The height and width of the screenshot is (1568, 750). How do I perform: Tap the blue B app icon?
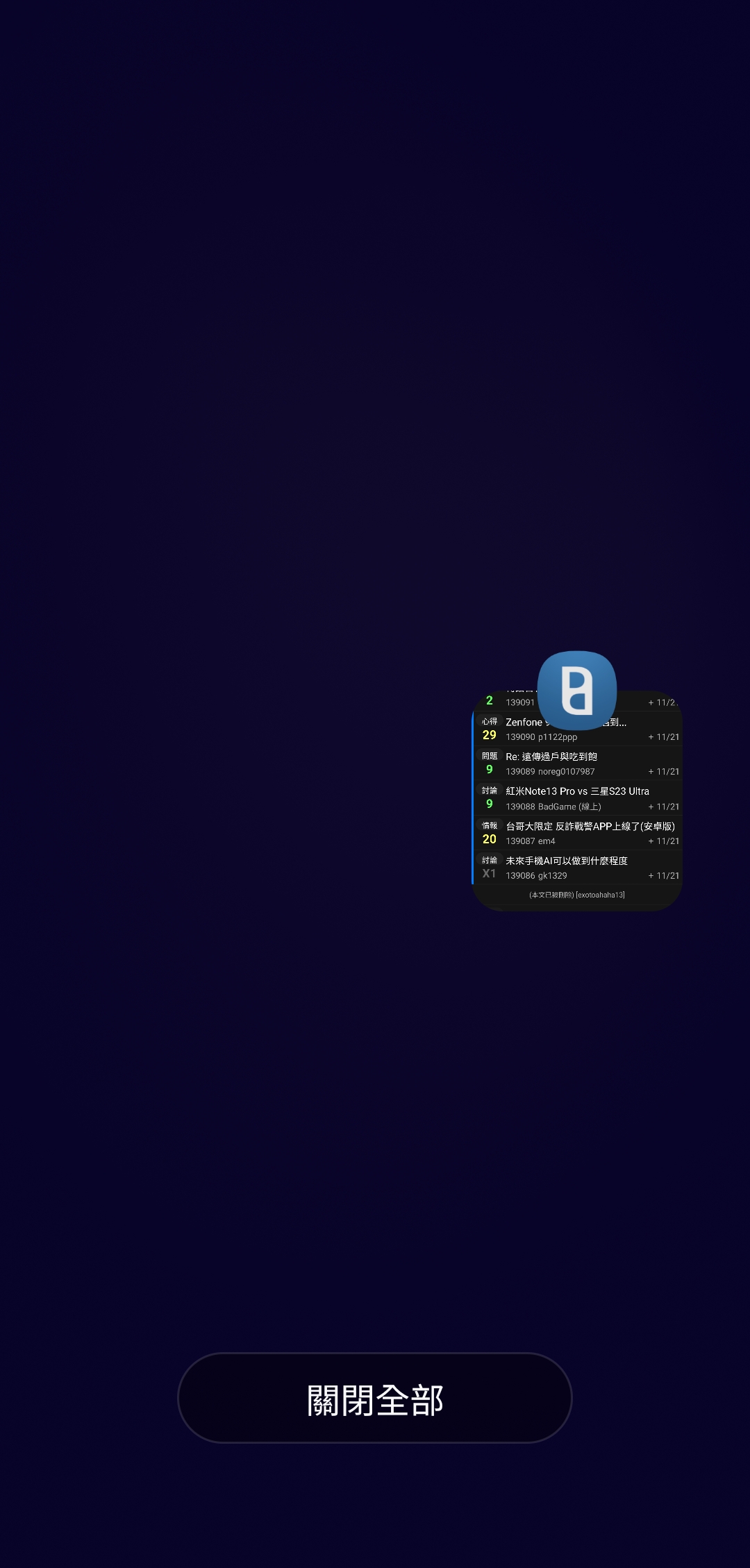(x=577, y=690)
